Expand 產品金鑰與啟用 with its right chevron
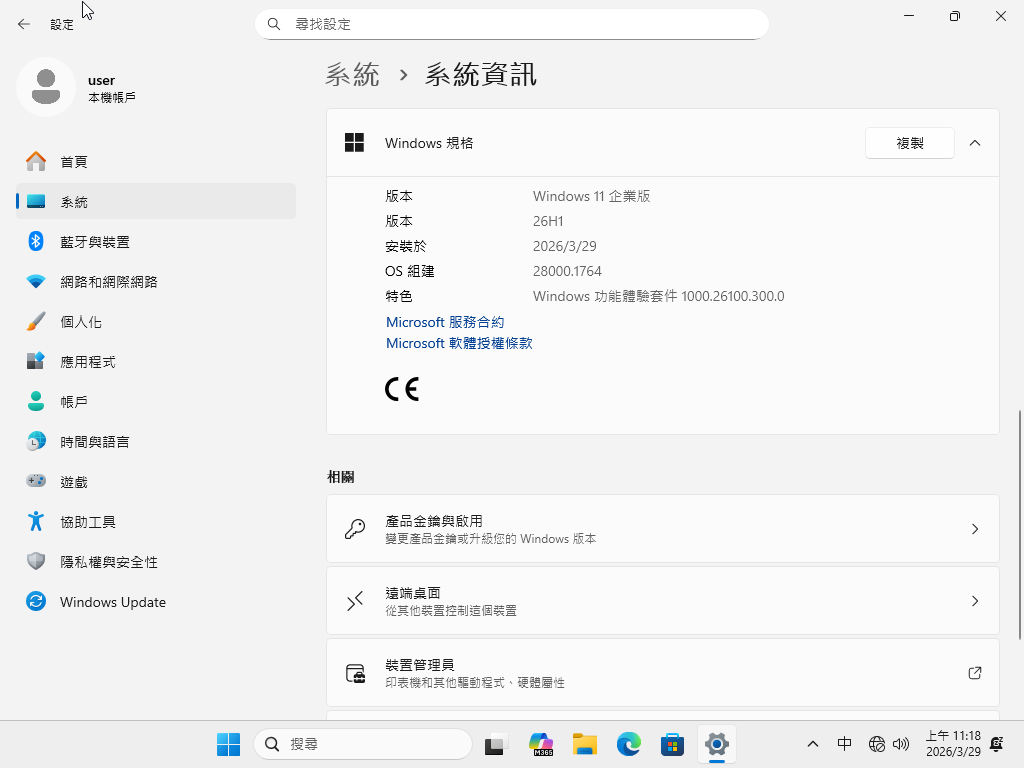 [x=975, y=529]
